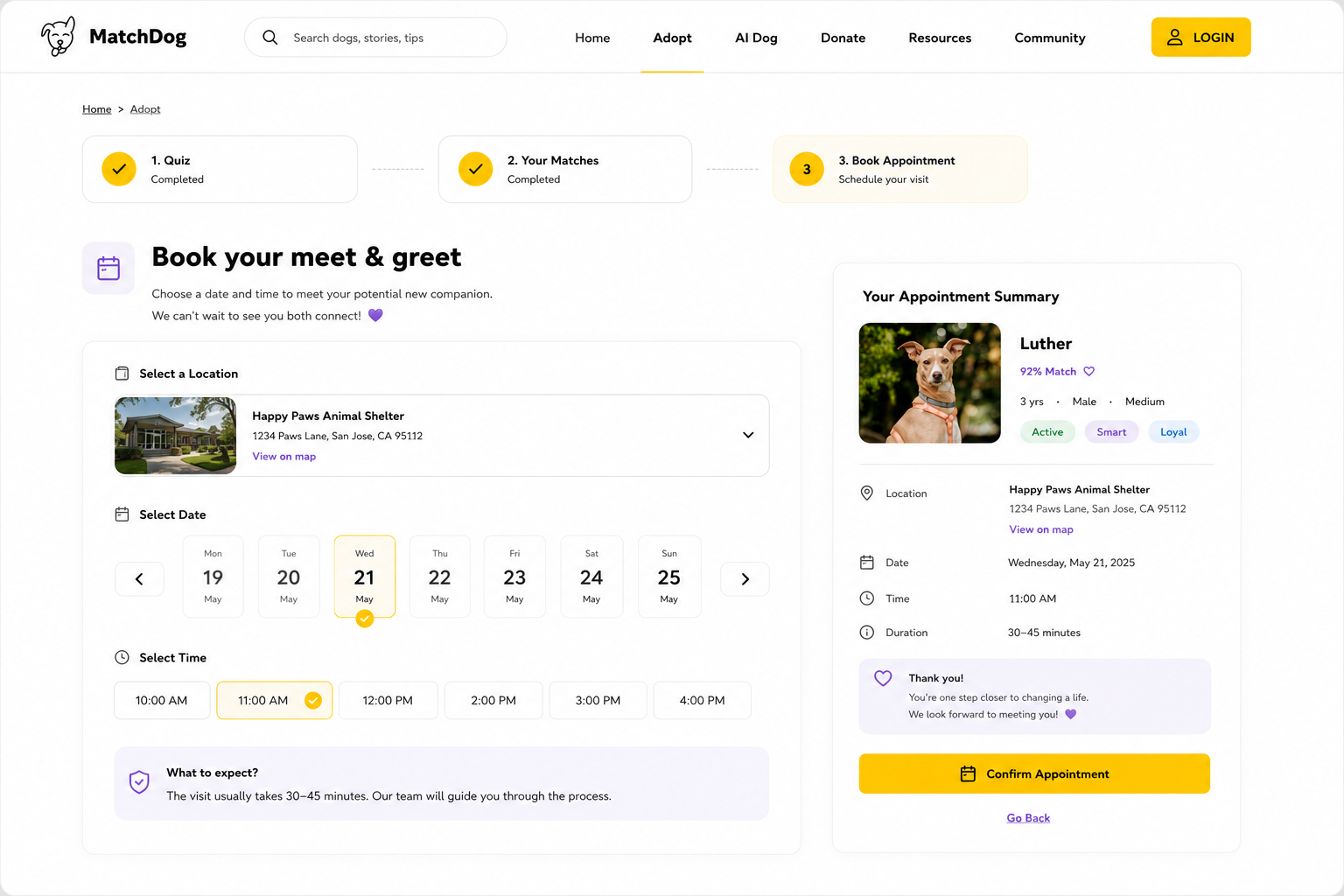
Task: Click the check badge on 11:00 AM slot
Action: coord(312,700)
